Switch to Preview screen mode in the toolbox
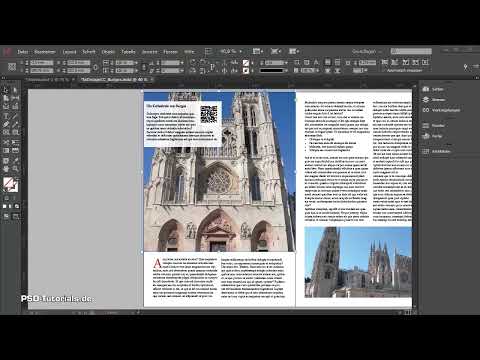Screen dimensions: 480x360 pos(15,216)
